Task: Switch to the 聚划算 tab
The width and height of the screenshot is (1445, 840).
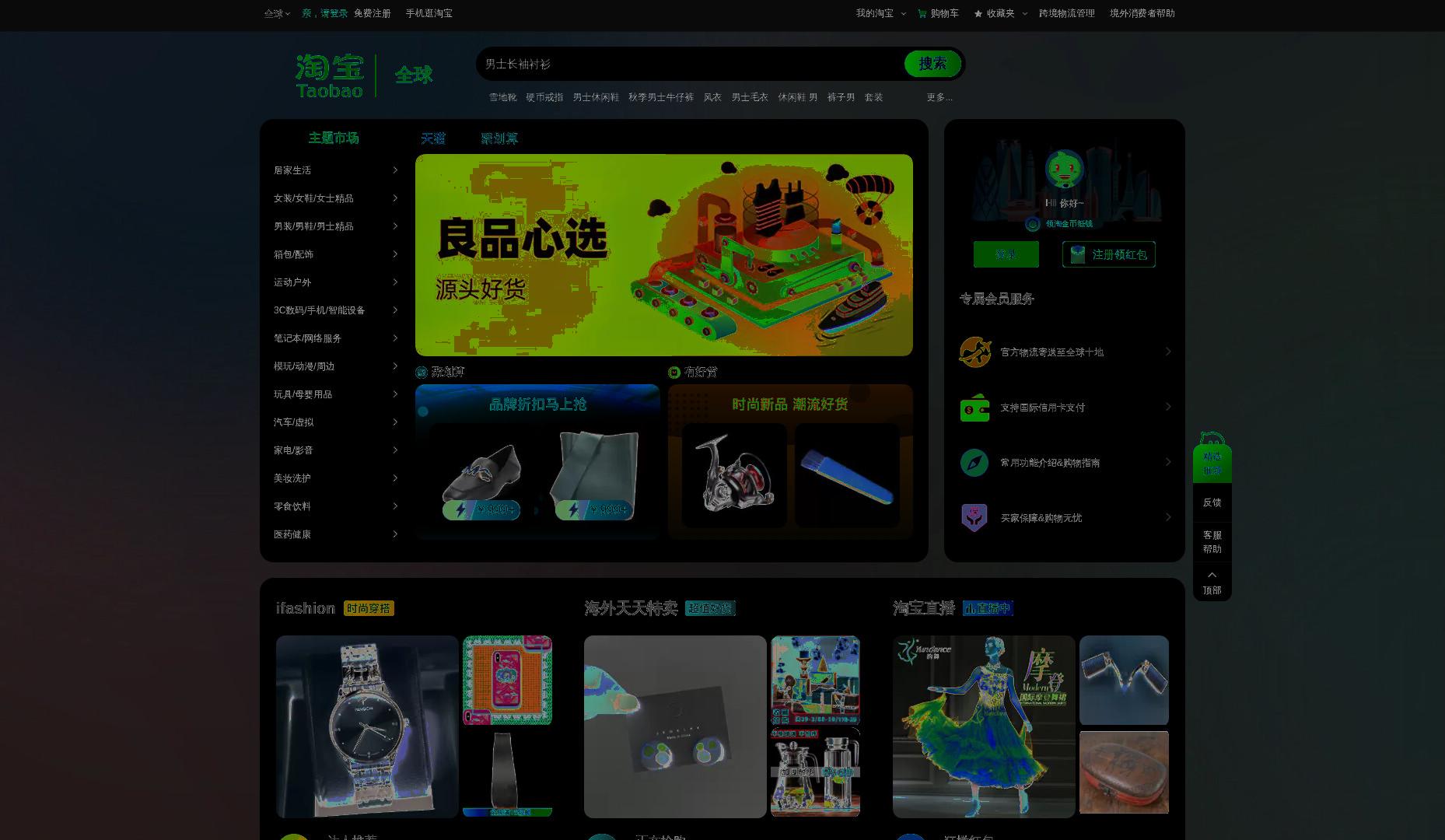Action: (x=499, y=138)
